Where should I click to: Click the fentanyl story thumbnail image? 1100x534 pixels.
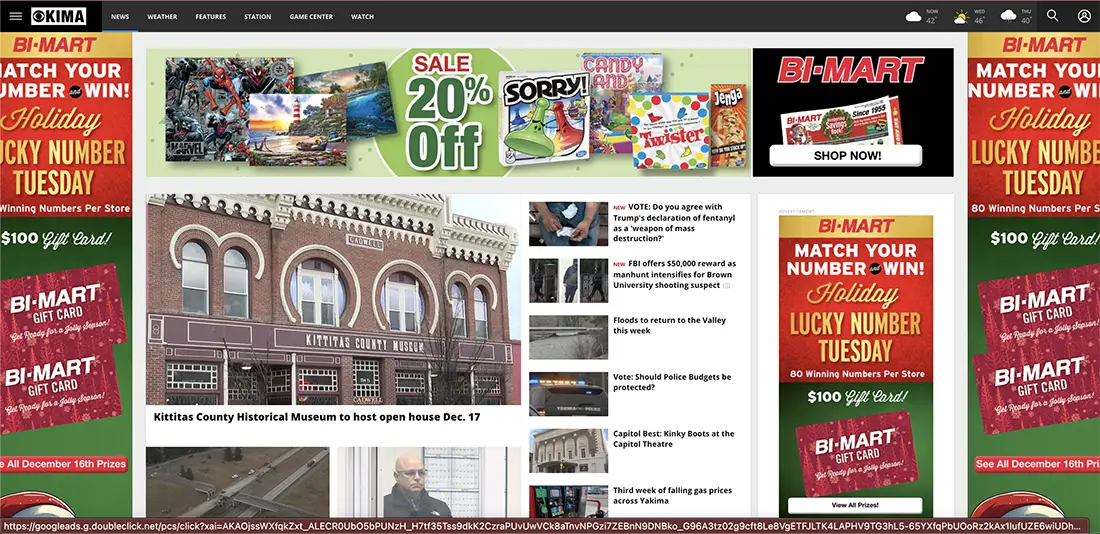point(568,224)
